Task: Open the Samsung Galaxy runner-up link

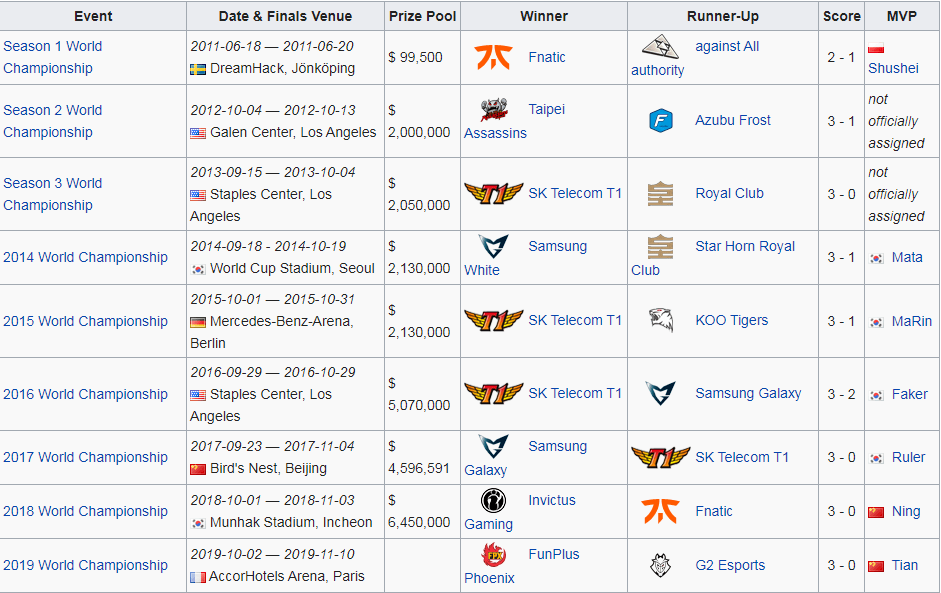Action: (748, 393)
